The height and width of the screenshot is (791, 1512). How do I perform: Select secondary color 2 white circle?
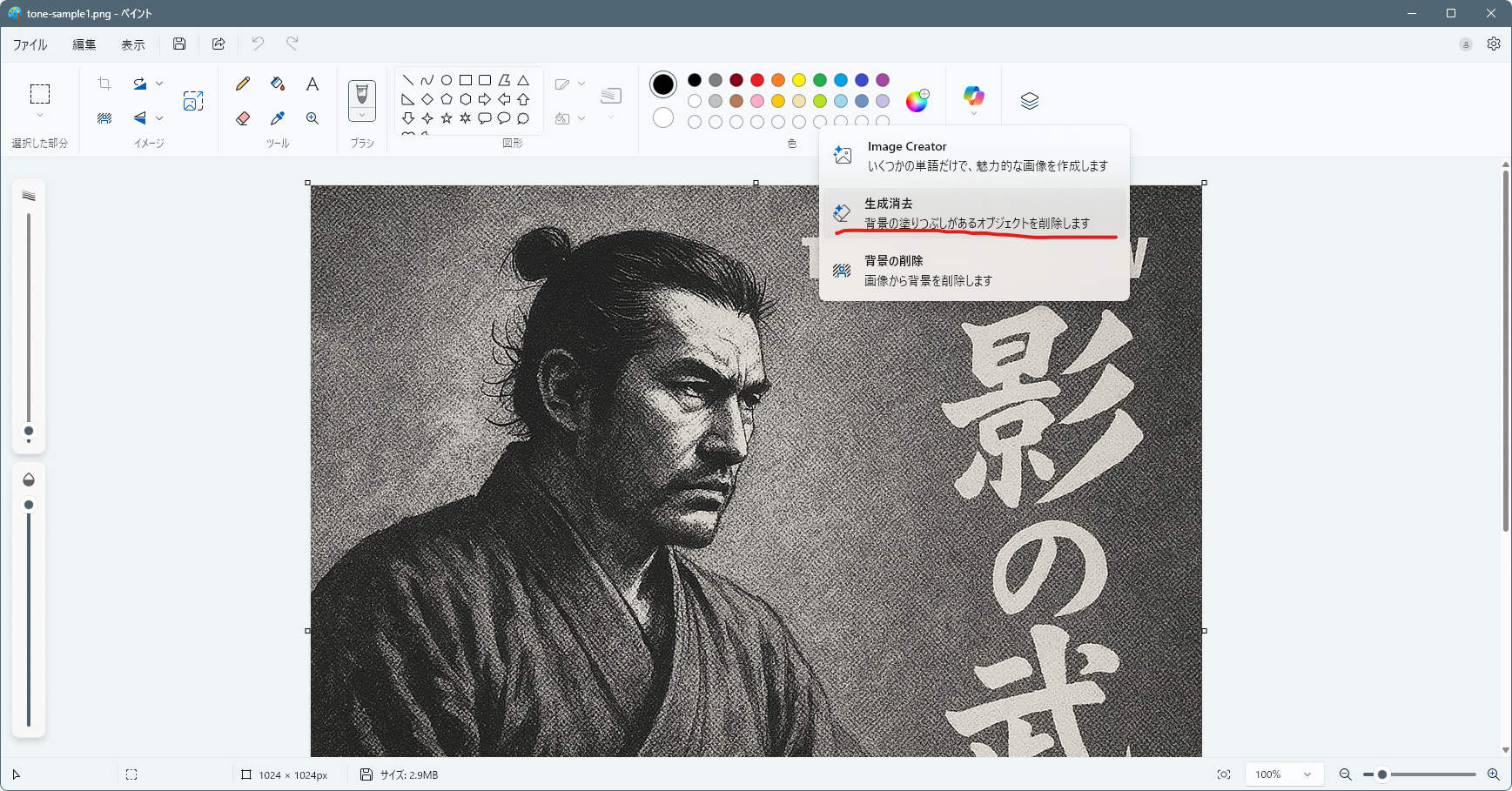(x=663, y=117)
